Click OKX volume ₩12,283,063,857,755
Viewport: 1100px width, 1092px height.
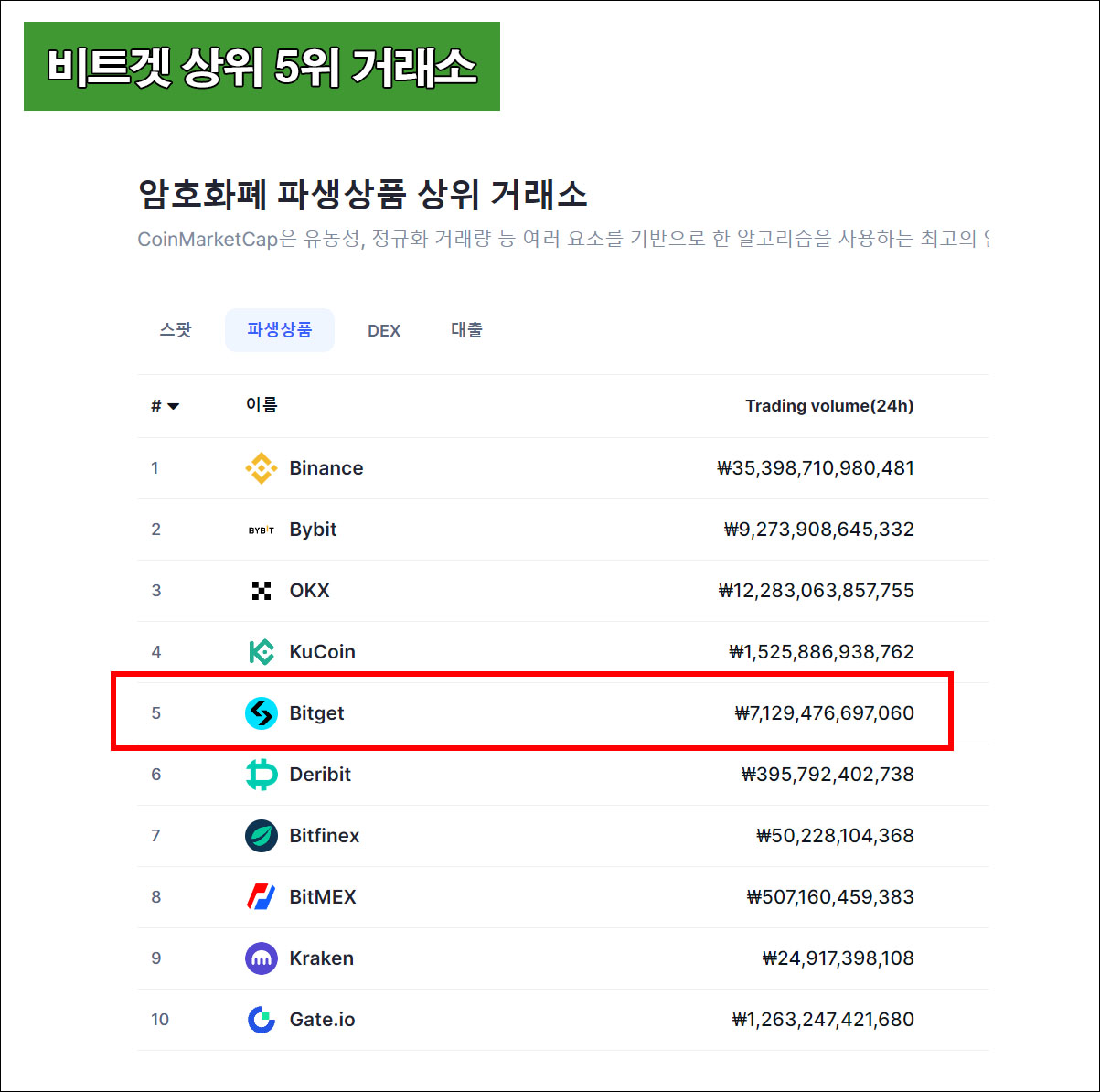pyautogui.click(x=817, y=591)
